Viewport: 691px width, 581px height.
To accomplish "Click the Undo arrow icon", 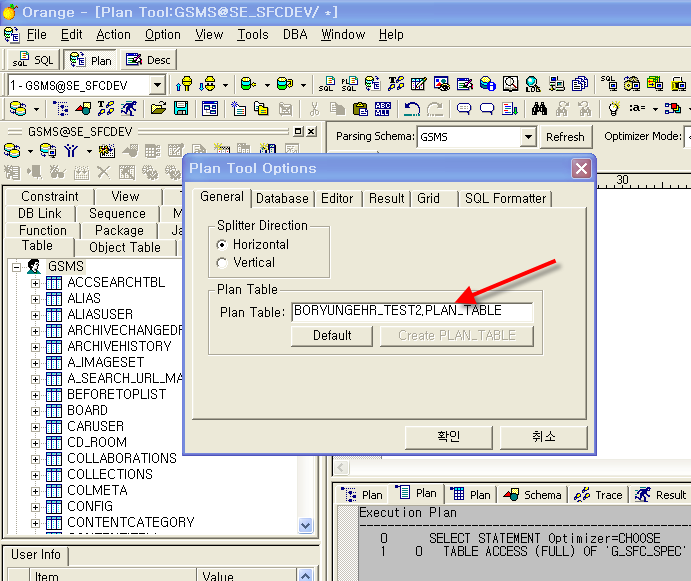I will 412,108.
